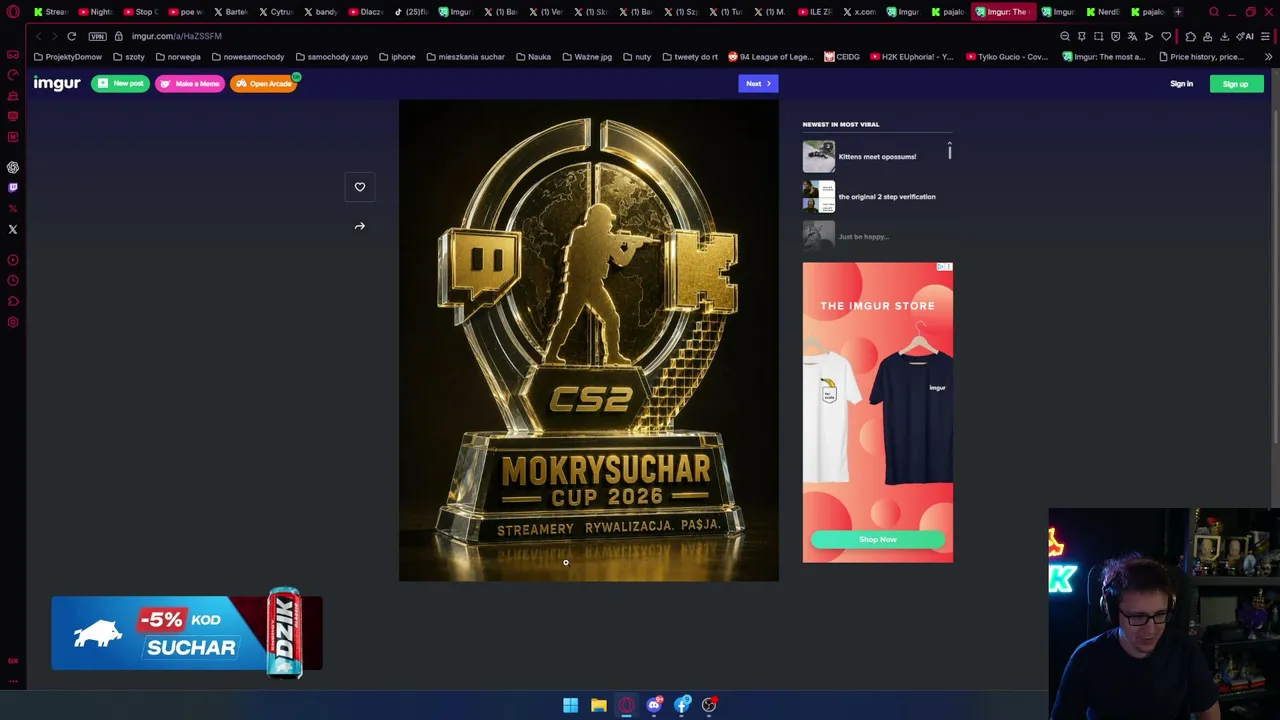Click the Kittens meet opossums thumbnail
Screen dimensions: 1280x720
[x=818, y=157]
